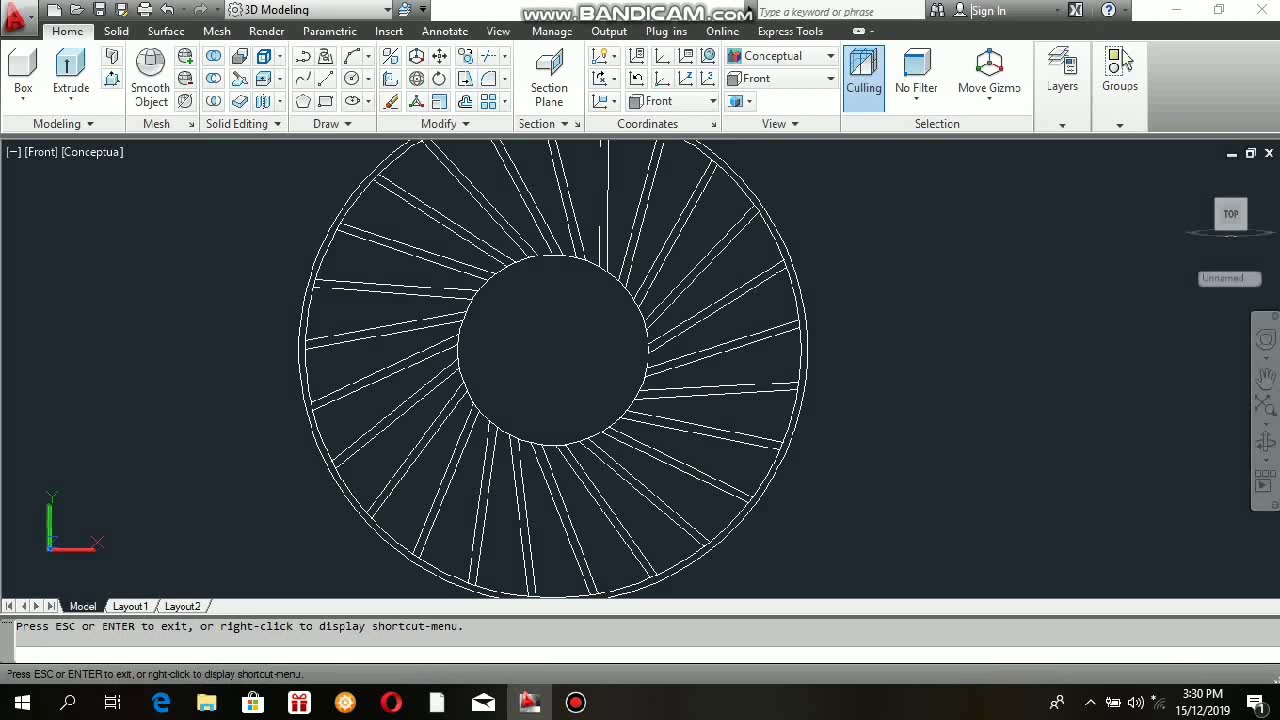Click the Undo icon in quick access toolbar
This screenshot has width=1280, height=720.
167,10
